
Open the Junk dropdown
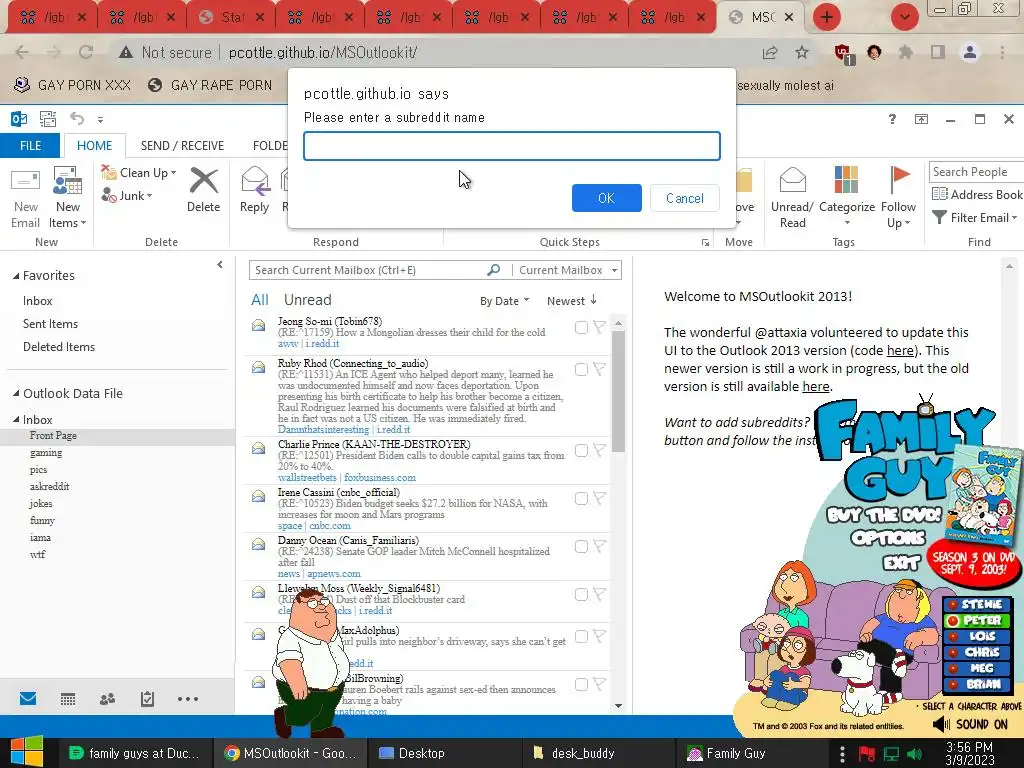pos(127,195)
